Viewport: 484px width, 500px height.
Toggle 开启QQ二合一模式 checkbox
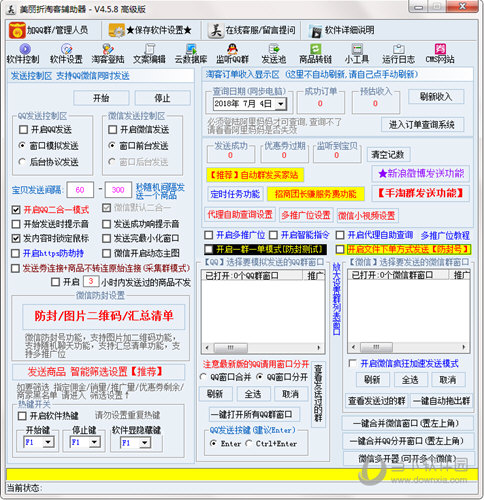[x=16, y=210]
